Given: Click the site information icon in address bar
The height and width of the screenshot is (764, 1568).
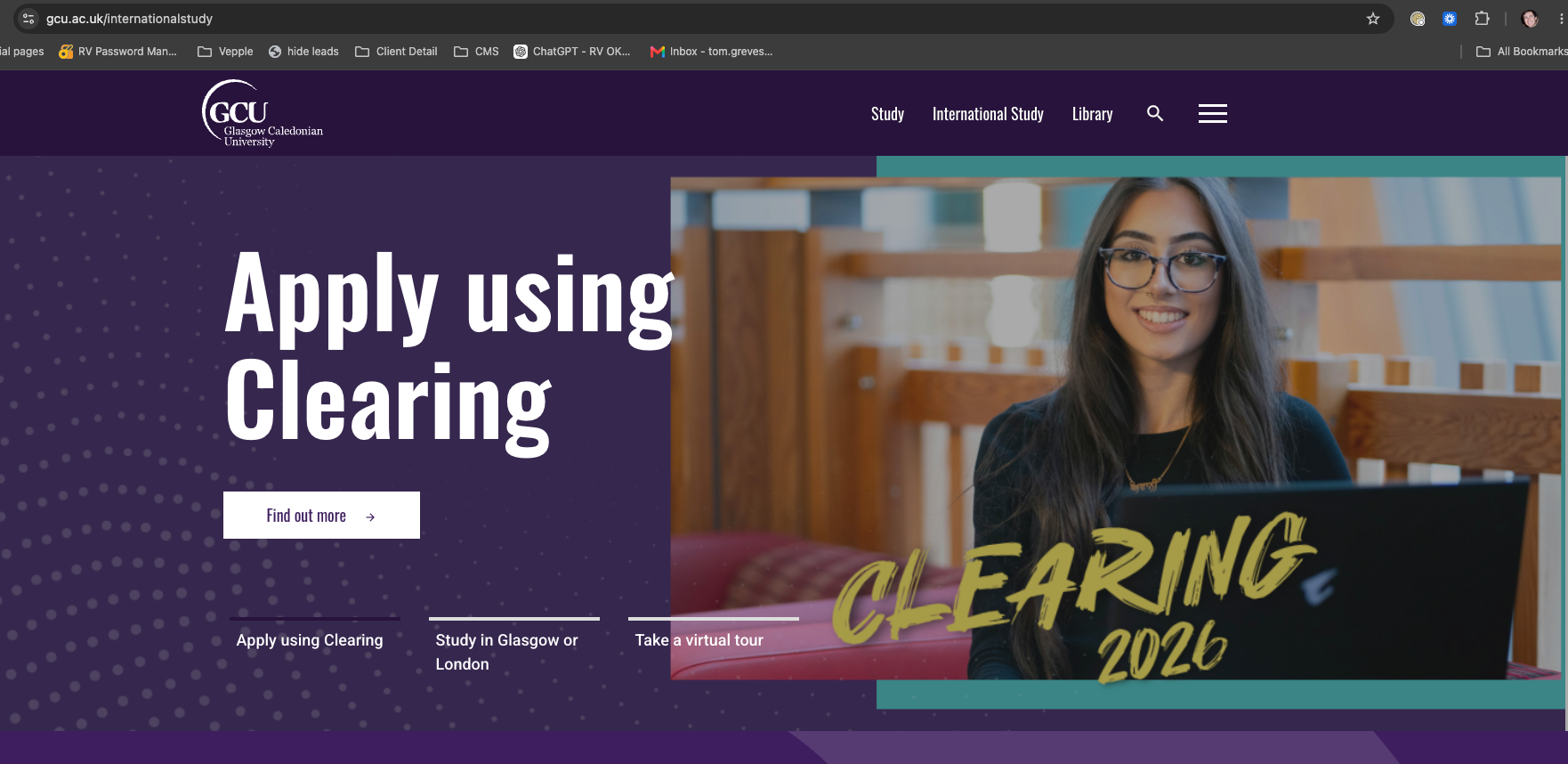Looking at the screenshot, I should coord(28,19).
